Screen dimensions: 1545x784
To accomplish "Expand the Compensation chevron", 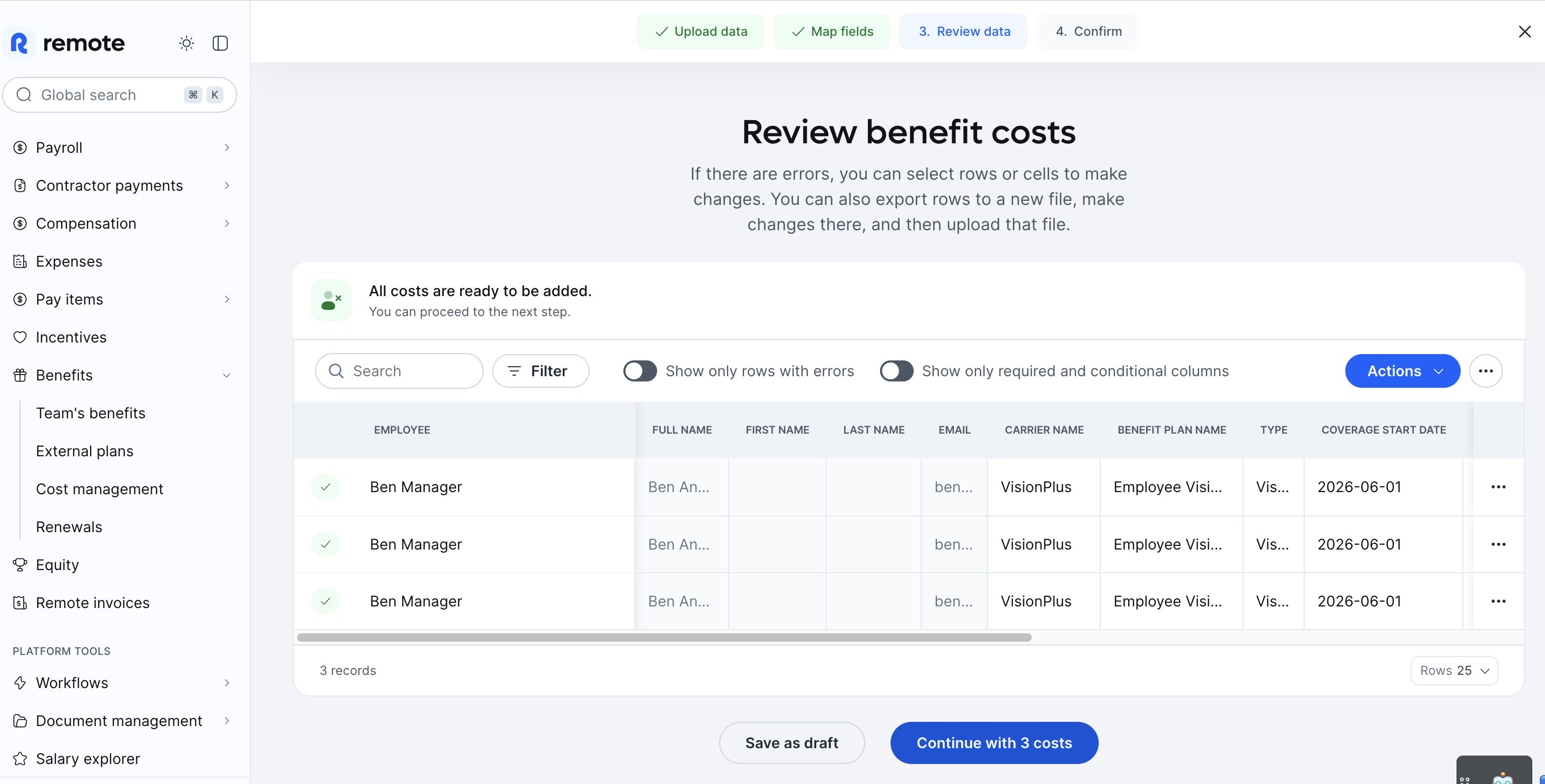I will tap(227, 223).
